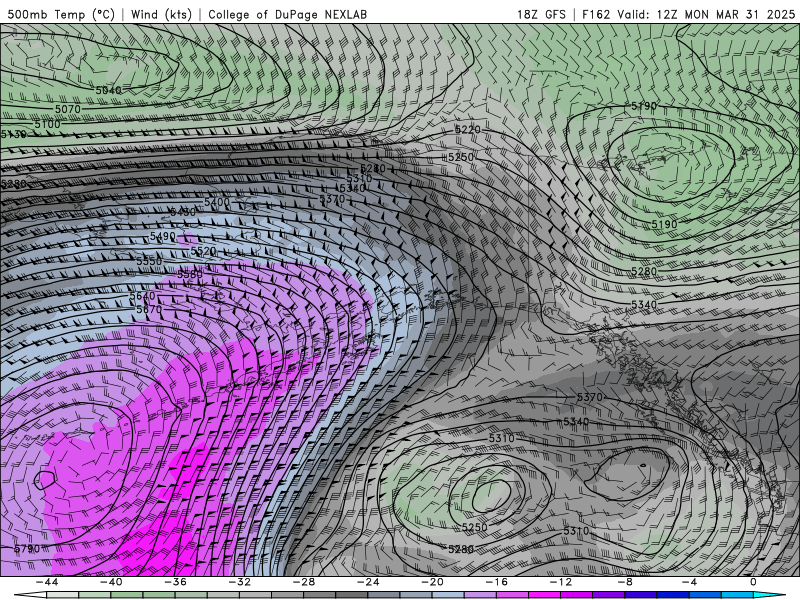Screen dimensions: 800x600
Task: Click the 5220 contour label
Action: click(467, 130)
